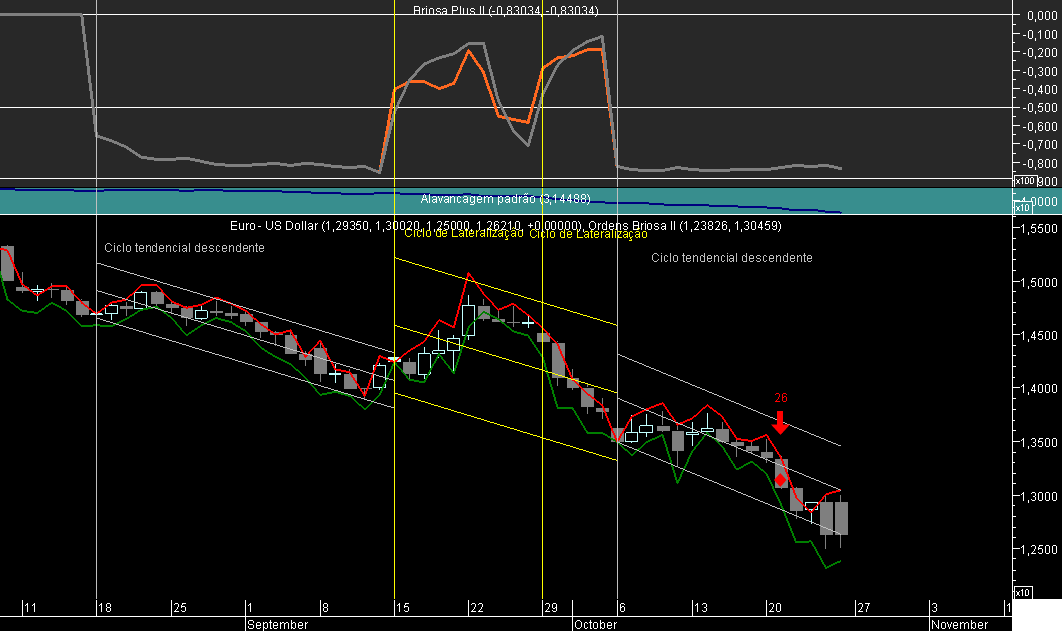Select the red diamond order marker
1062x631 pixels.
(780, 480)
